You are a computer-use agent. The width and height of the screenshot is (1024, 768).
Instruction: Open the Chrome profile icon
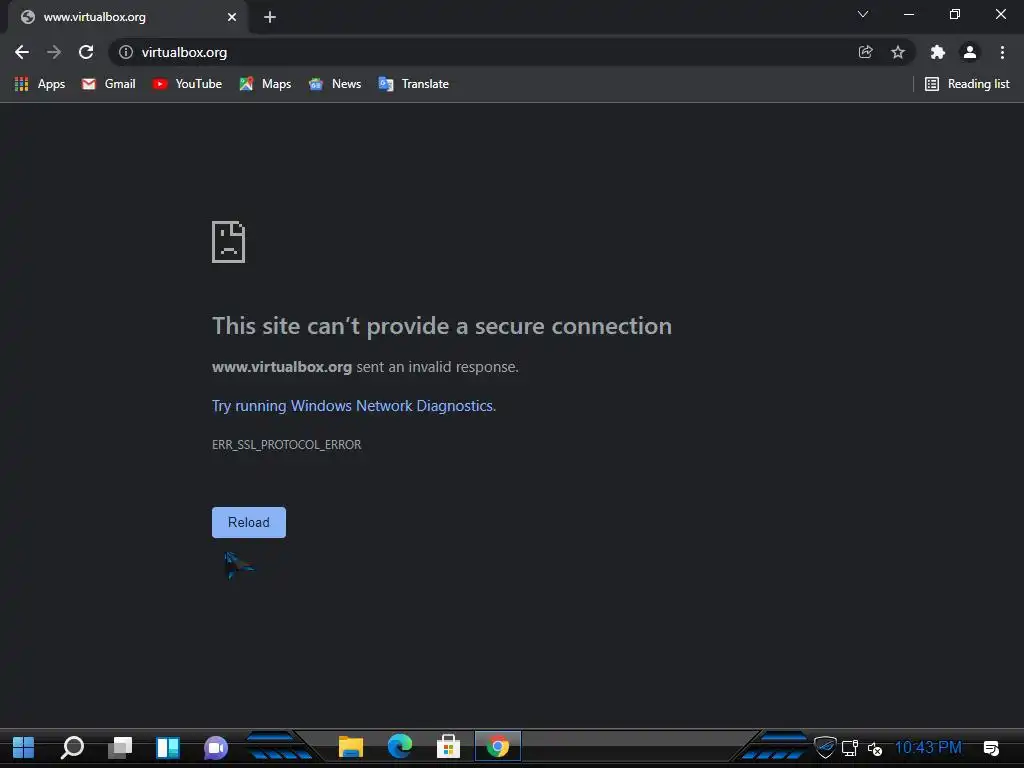click(x=970, y=52)
